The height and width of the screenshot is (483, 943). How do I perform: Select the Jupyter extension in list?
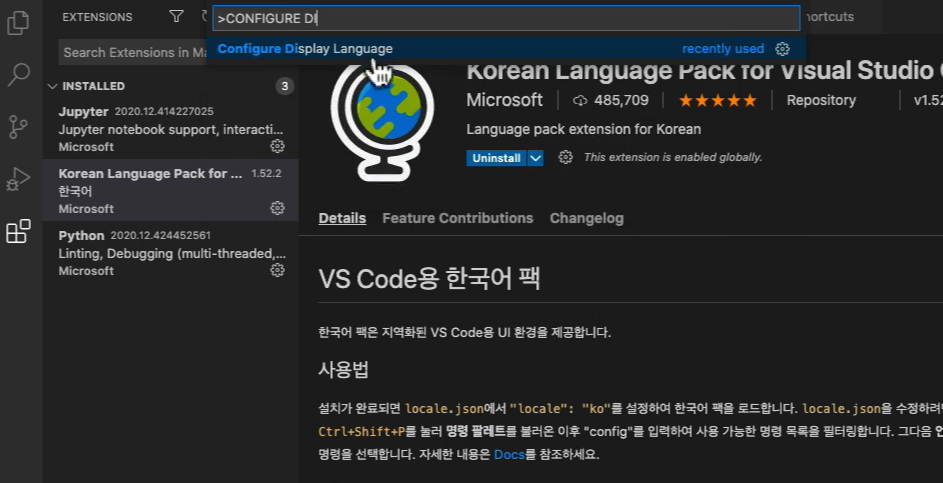[x=171, y=129]
